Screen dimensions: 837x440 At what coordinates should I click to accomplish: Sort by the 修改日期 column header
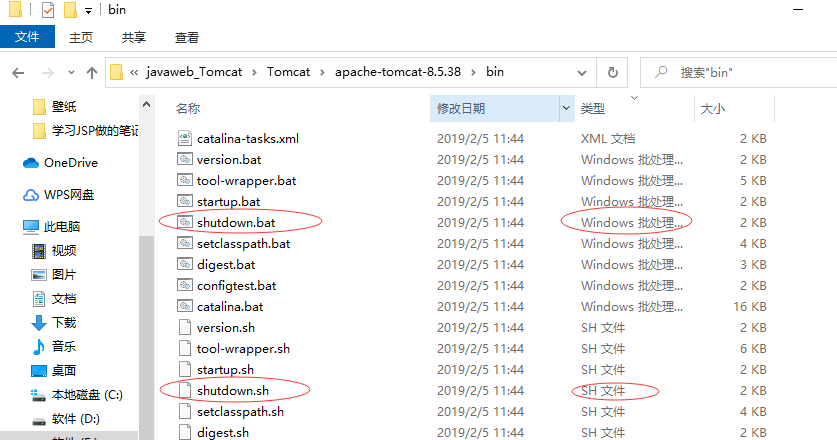pyautogui.click(x=461, y=108)
